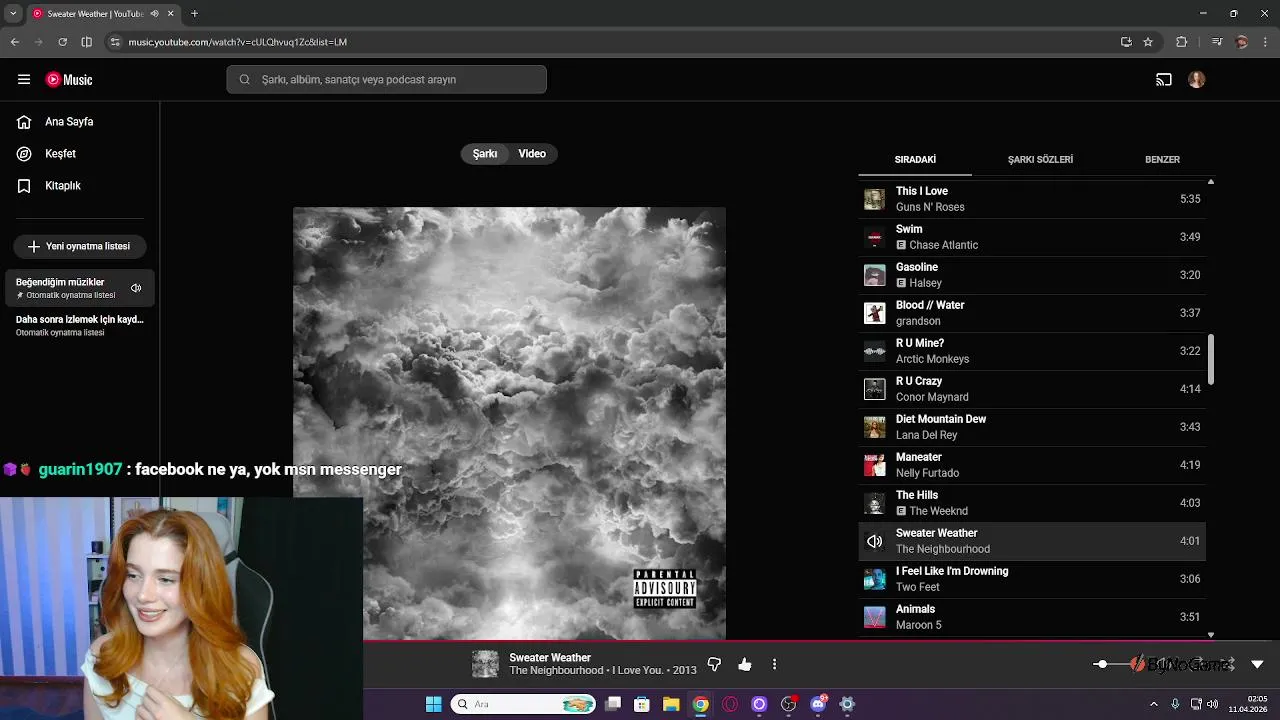Select the BENZER tab
Image resolution: width=1280 pixels, height=720 pixels.
(1162, 160)
